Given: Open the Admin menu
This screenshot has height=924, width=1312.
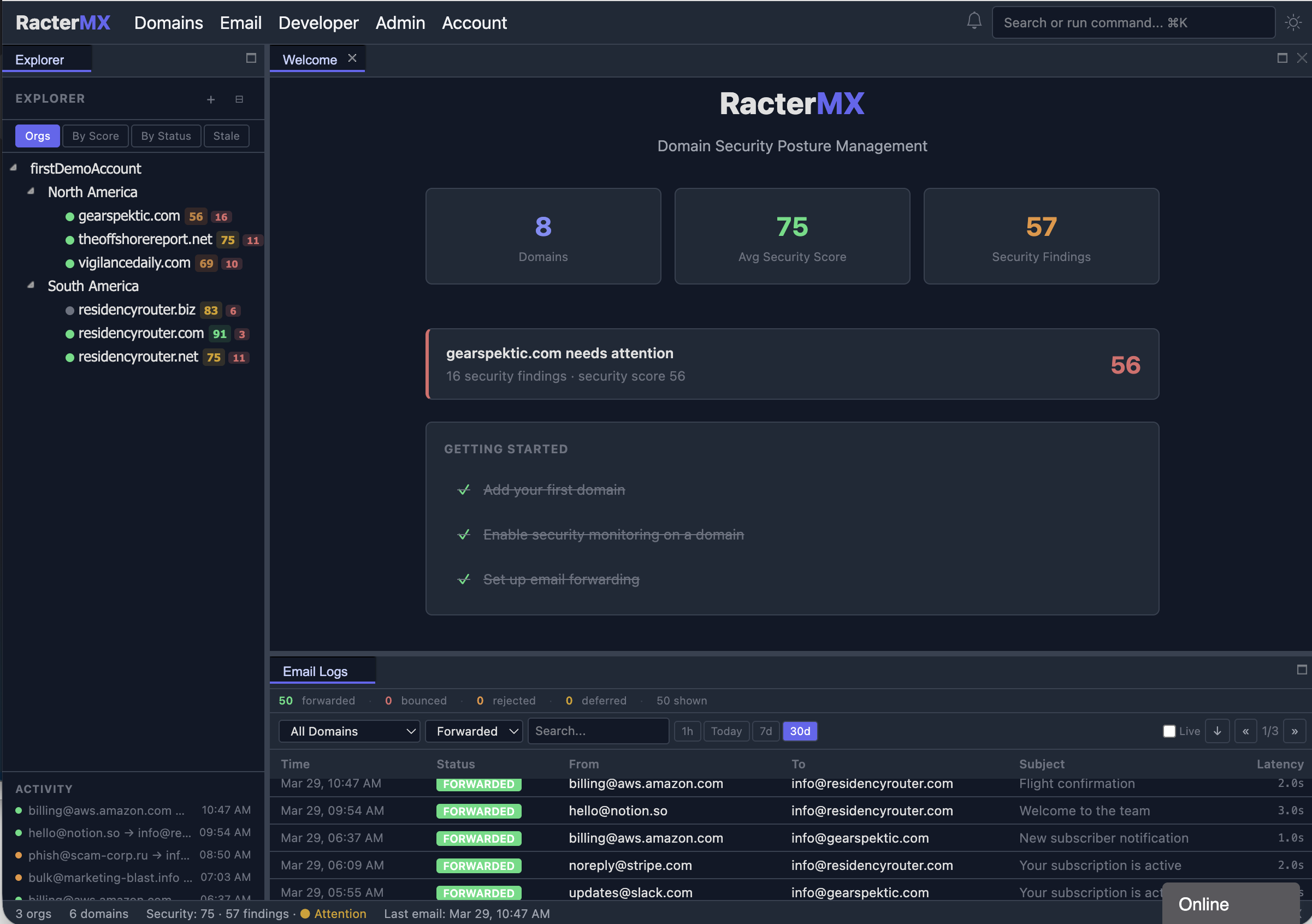Looking at the screenshot, I should tap(400, 23).
